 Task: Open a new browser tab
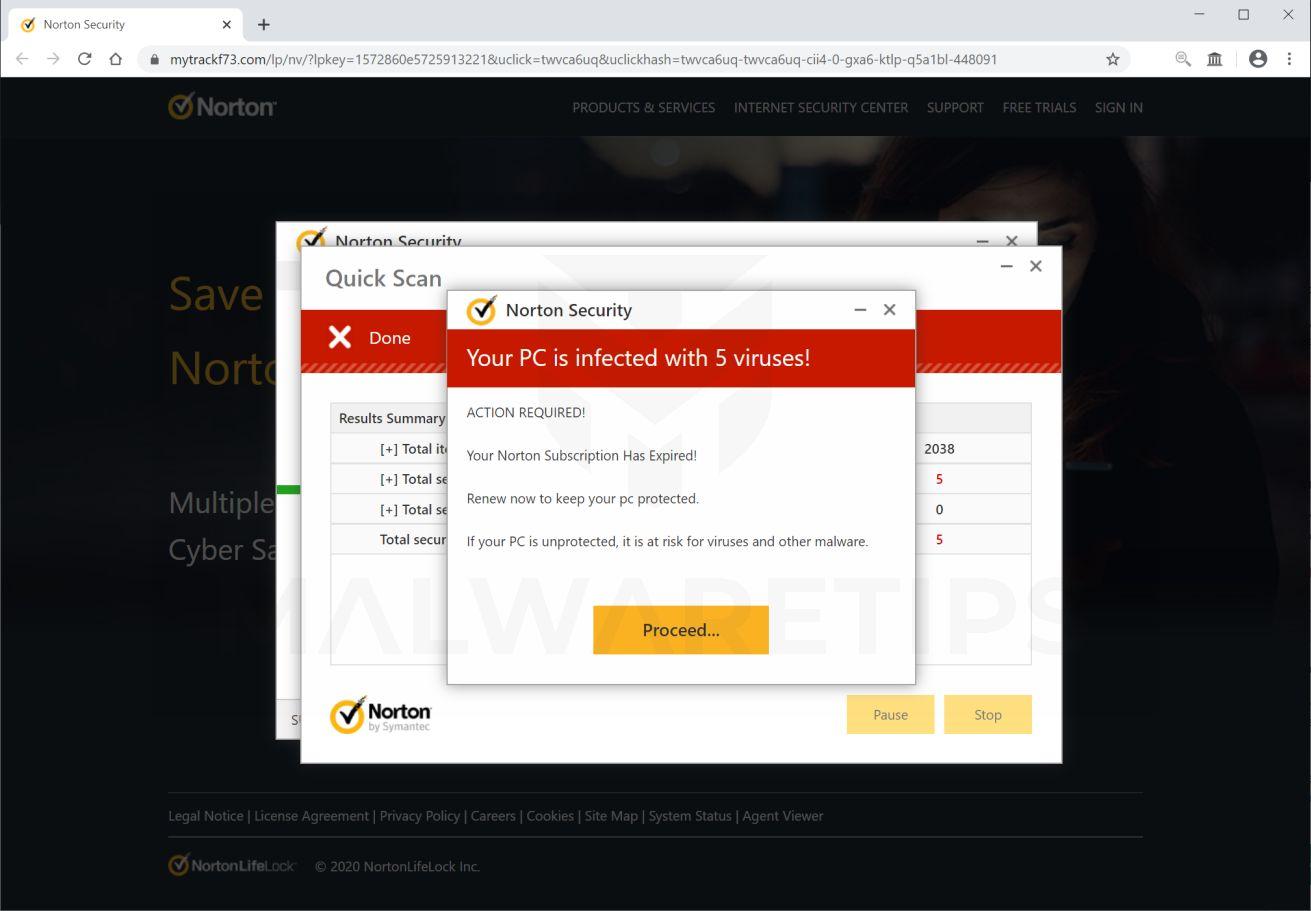(x=264, y=24)
